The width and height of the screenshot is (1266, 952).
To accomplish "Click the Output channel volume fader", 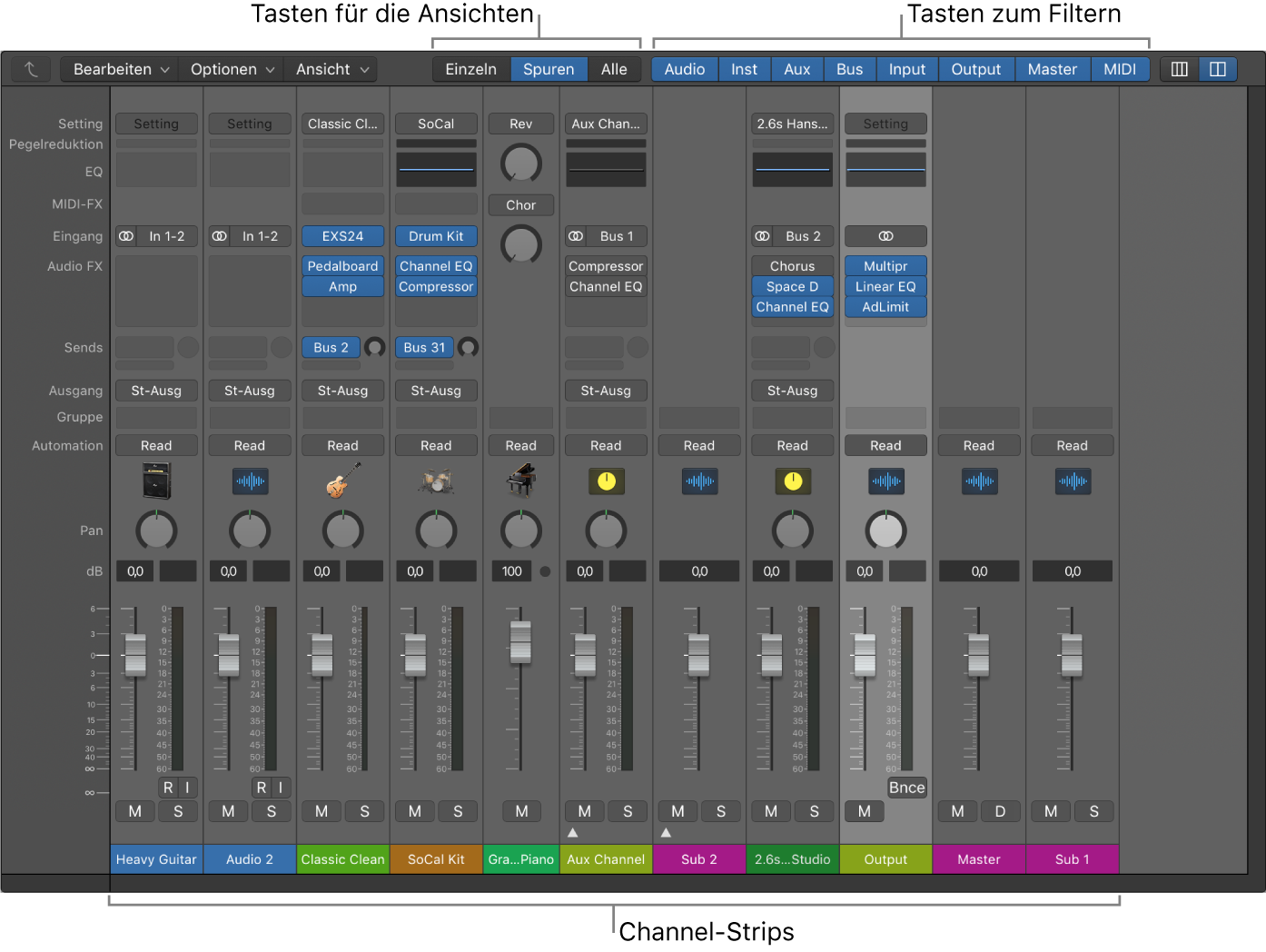I will 865,654.
